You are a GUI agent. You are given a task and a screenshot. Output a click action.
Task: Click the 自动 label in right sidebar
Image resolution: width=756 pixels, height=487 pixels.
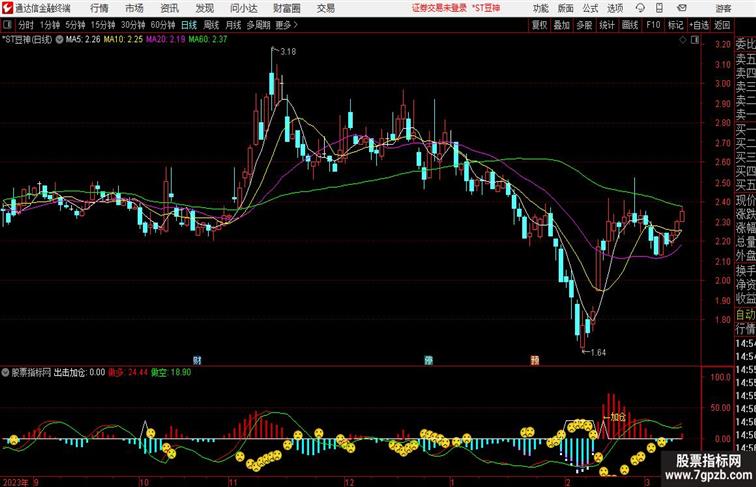pyautogui.click(x=745, y=314)
